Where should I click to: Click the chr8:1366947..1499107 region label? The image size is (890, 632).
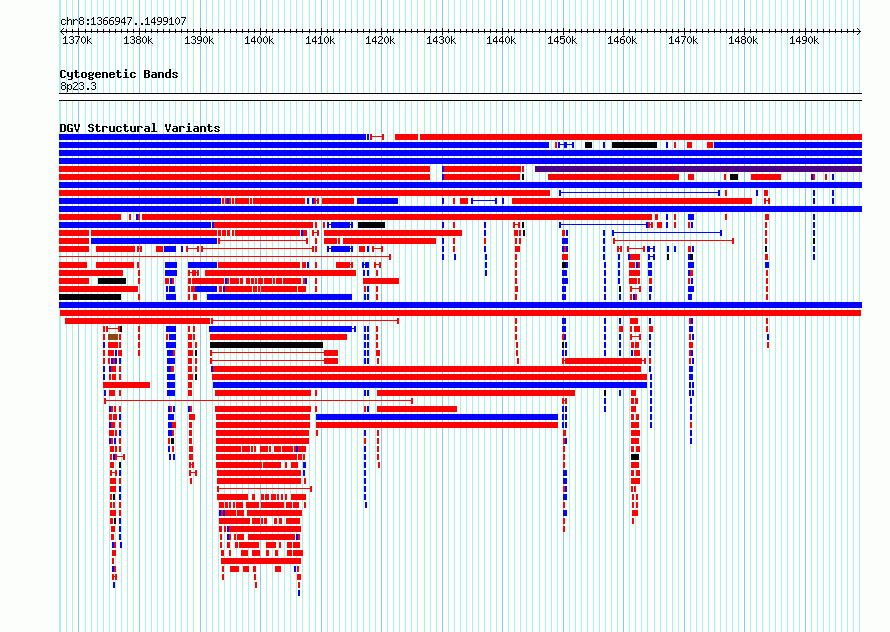point(123,22)
